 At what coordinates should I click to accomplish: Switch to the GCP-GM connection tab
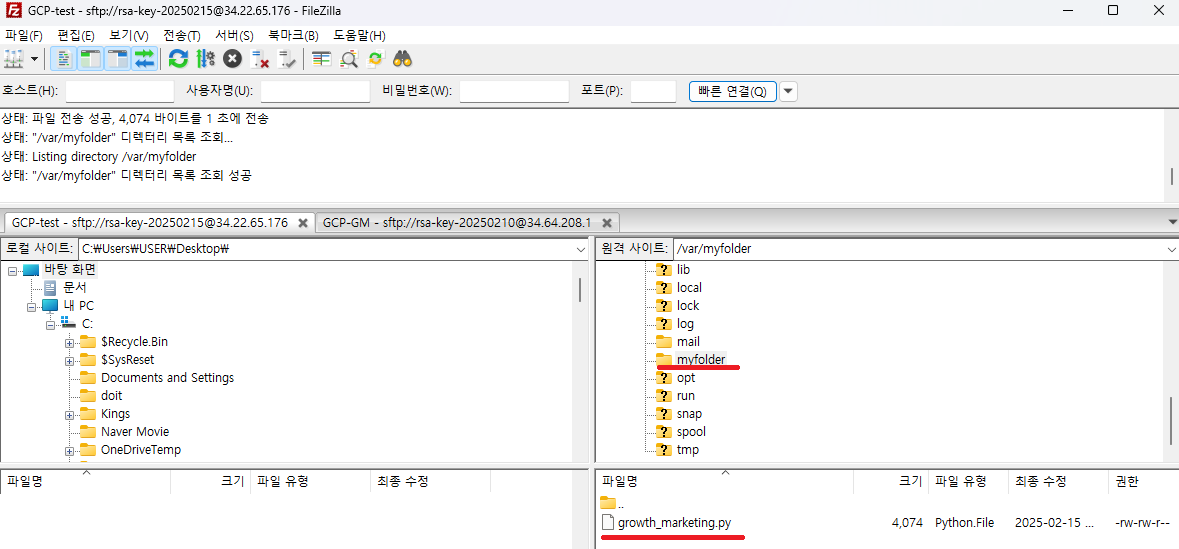[456, 223]
